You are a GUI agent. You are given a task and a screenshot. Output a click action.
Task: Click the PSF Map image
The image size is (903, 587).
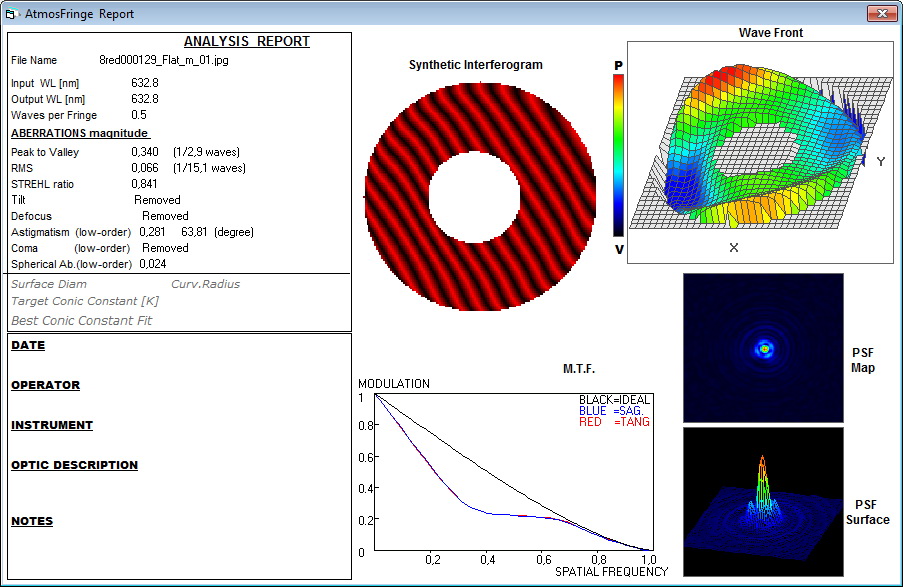763,348
